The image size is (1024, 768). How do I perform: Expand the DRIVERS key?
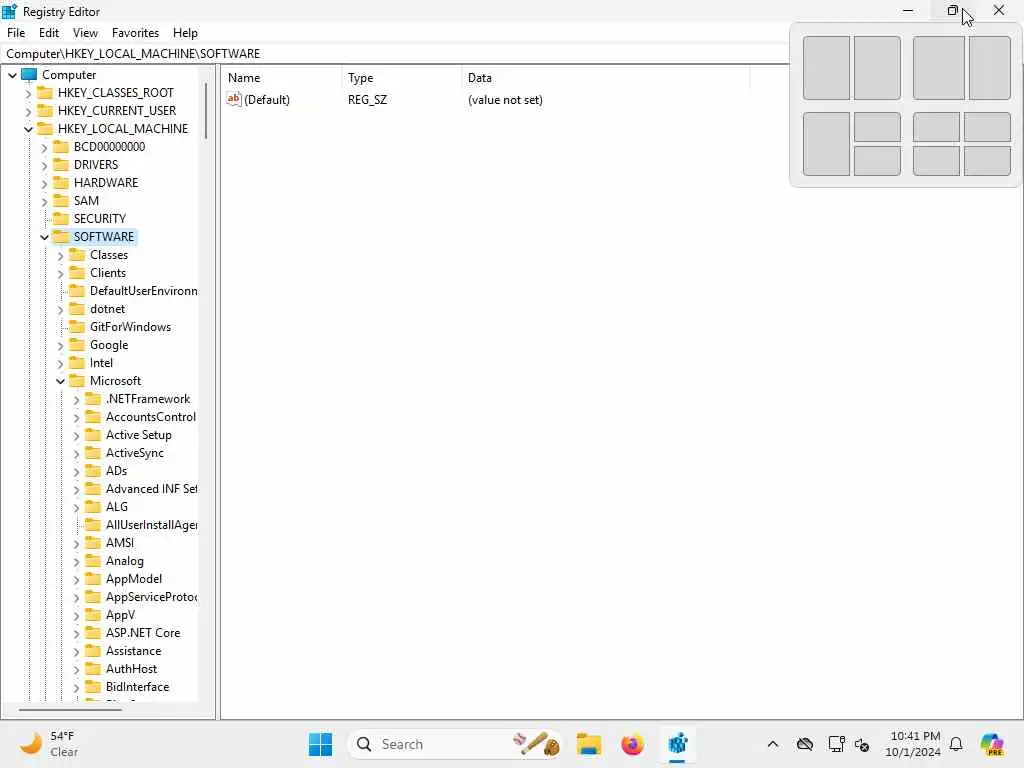coord(44,165)
